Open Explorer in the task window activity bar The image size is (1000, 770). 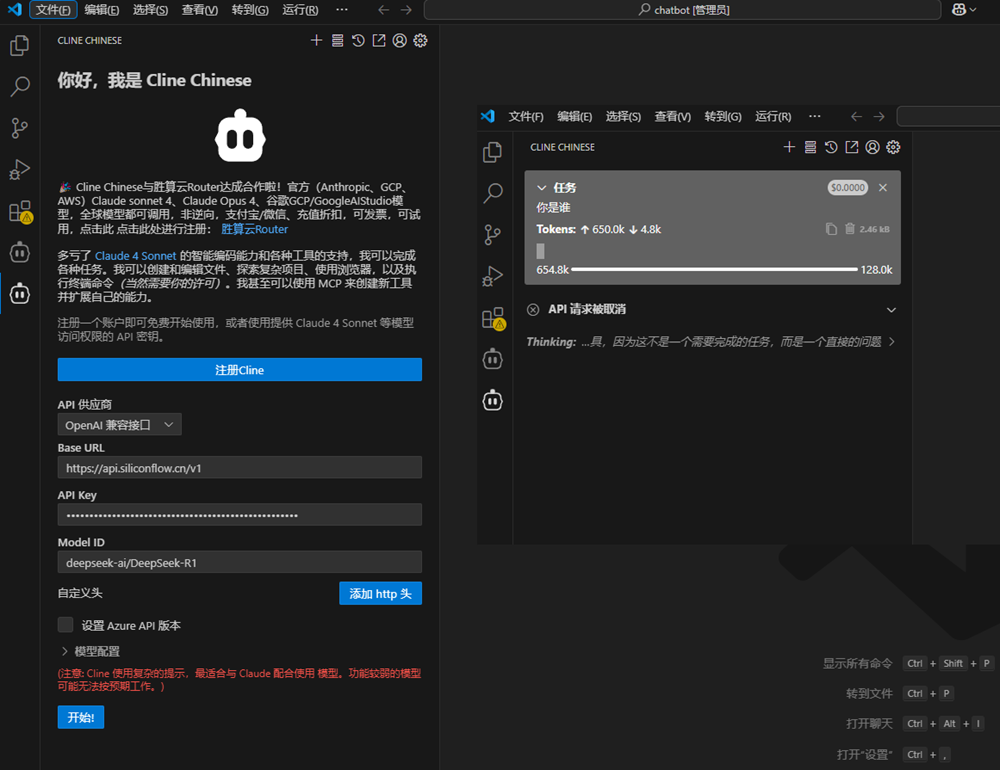tap(492, 152)
